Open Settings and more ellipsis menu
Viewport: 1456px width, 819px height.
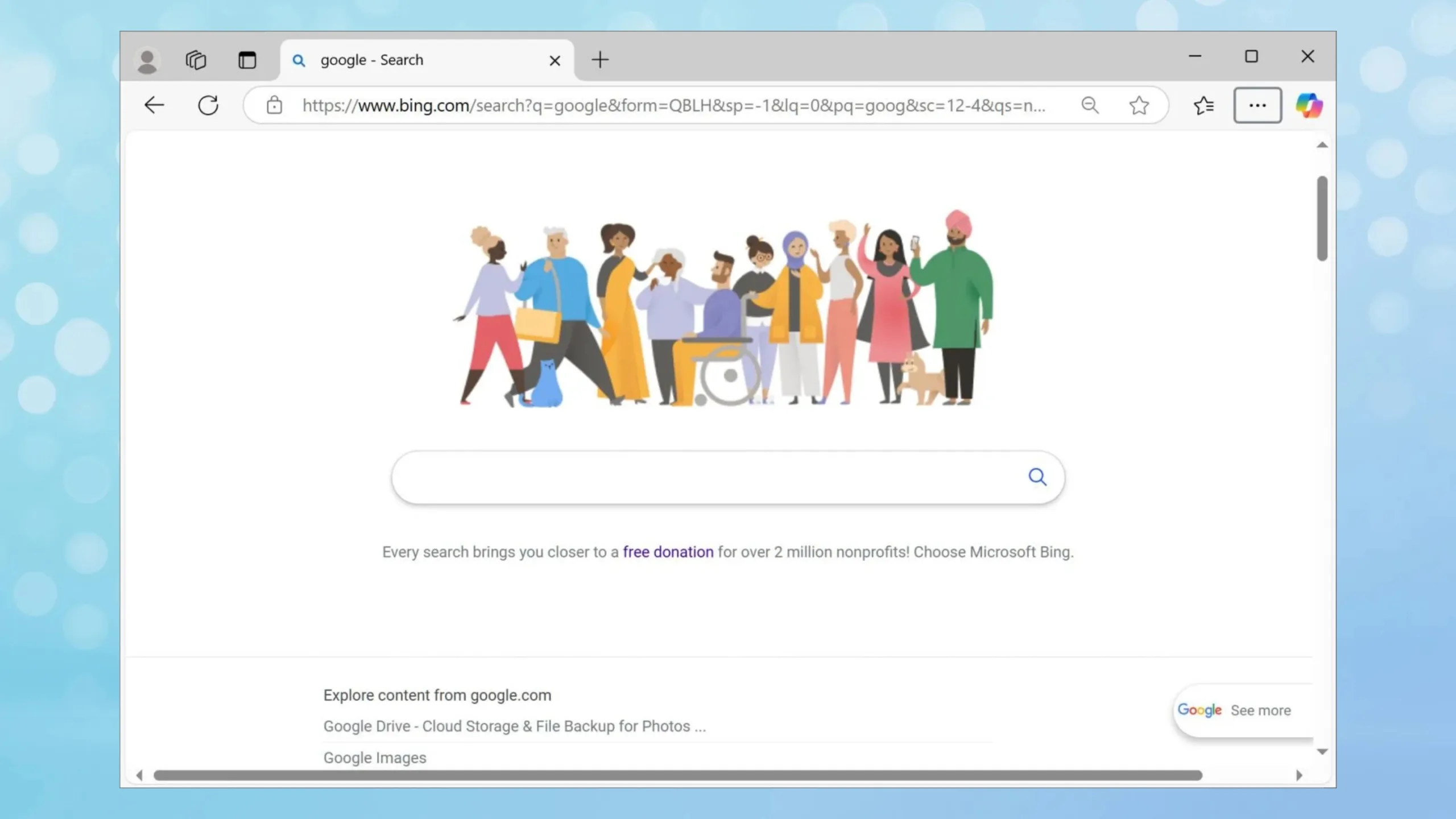[x=1258, y=105]
